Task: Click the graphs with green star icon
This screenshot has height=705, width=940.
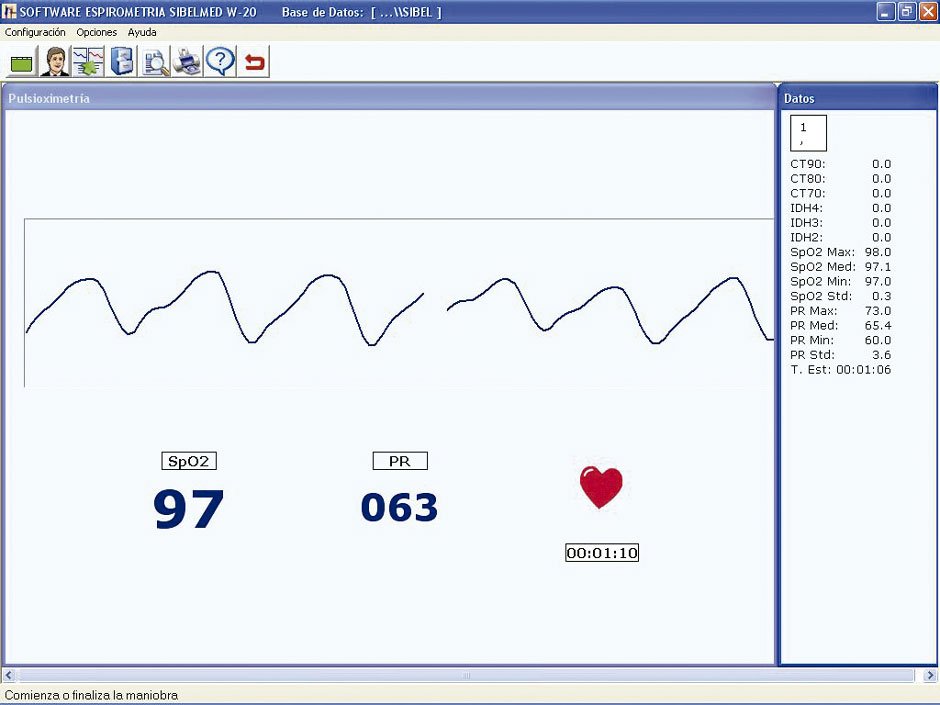Action: [x=88, y=62]
